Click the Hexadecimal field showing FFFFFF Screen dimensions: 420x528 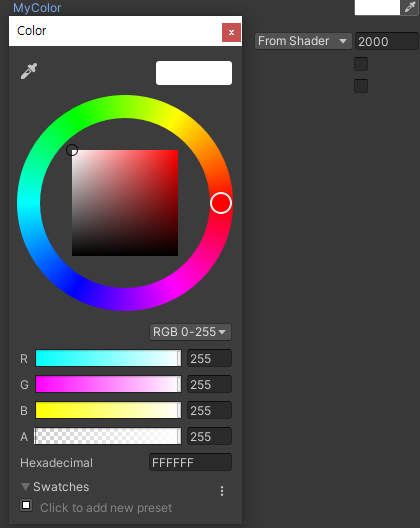190,462
